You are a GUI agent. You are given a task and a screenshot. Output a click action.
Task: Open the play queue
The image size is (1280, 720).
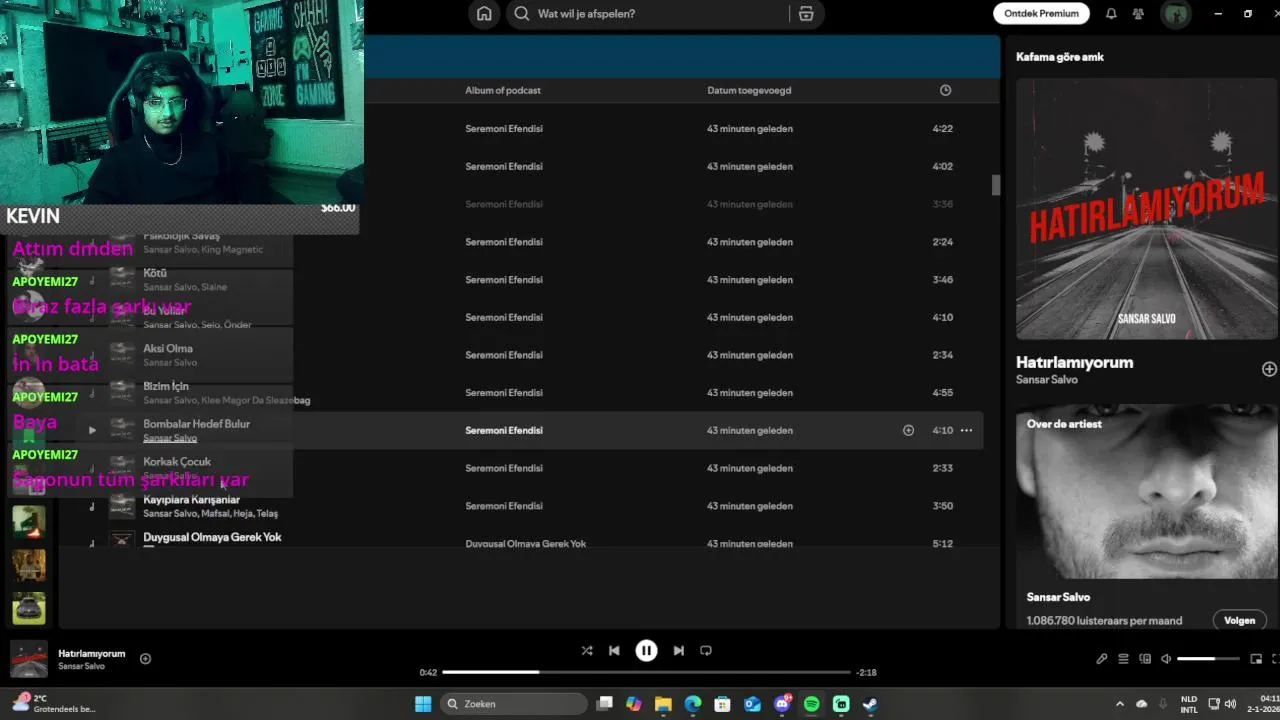[1123, 659]
